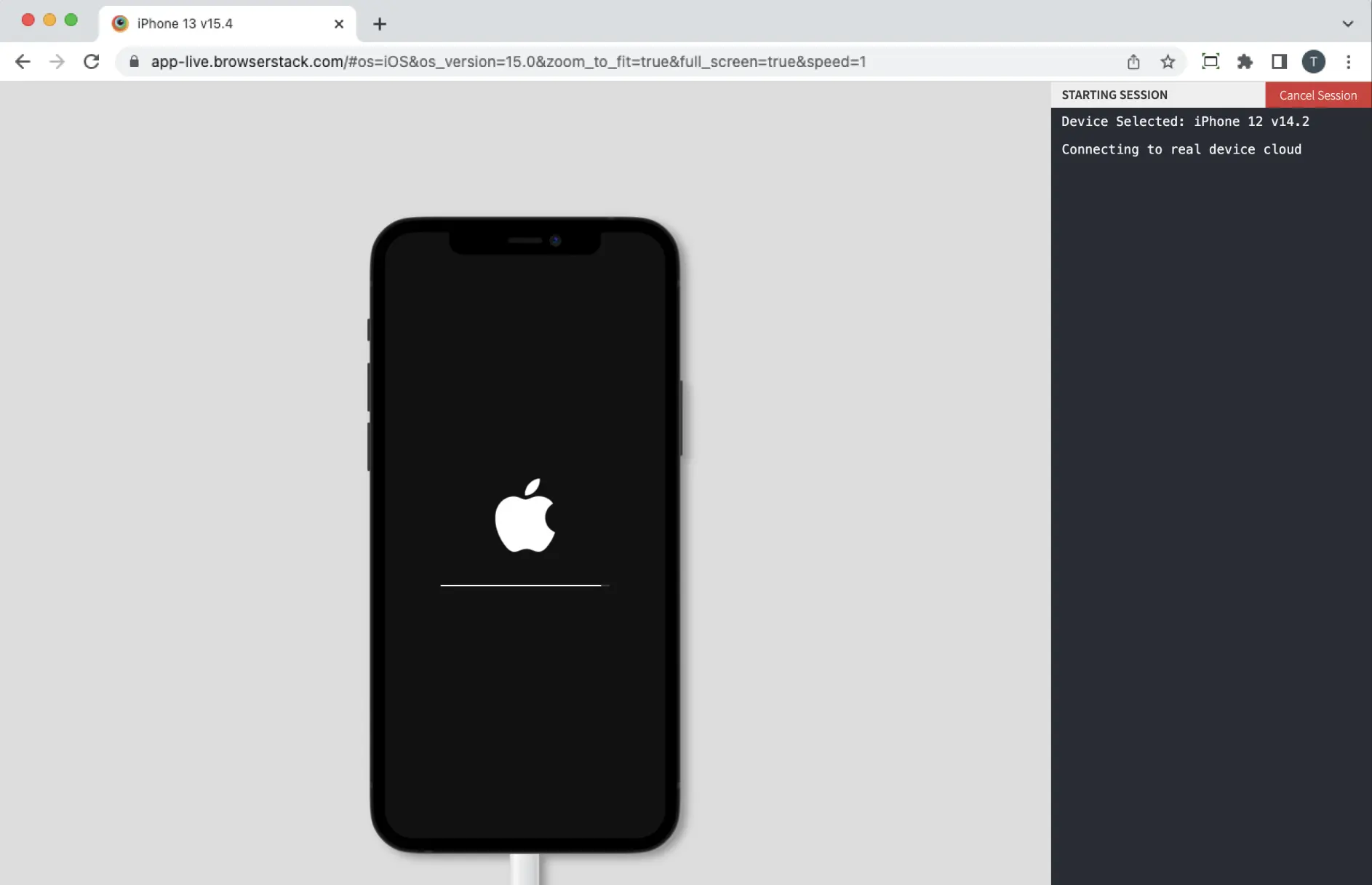The height and width of the screenshot is (885, 1372).
Task: View site security via the lock icon
Action: pyautogui.click(x=134, y=61)
